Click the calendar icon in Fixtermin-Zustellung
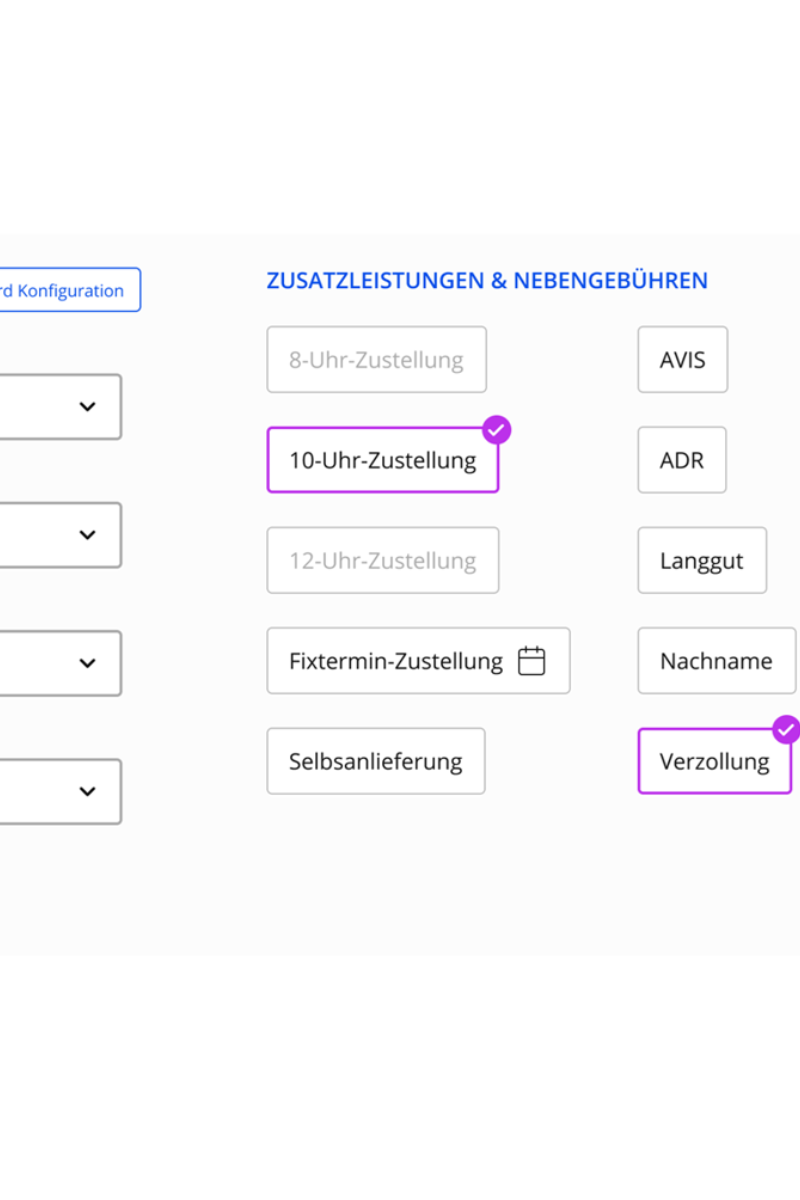800x1200 pixels. point(532,661)
